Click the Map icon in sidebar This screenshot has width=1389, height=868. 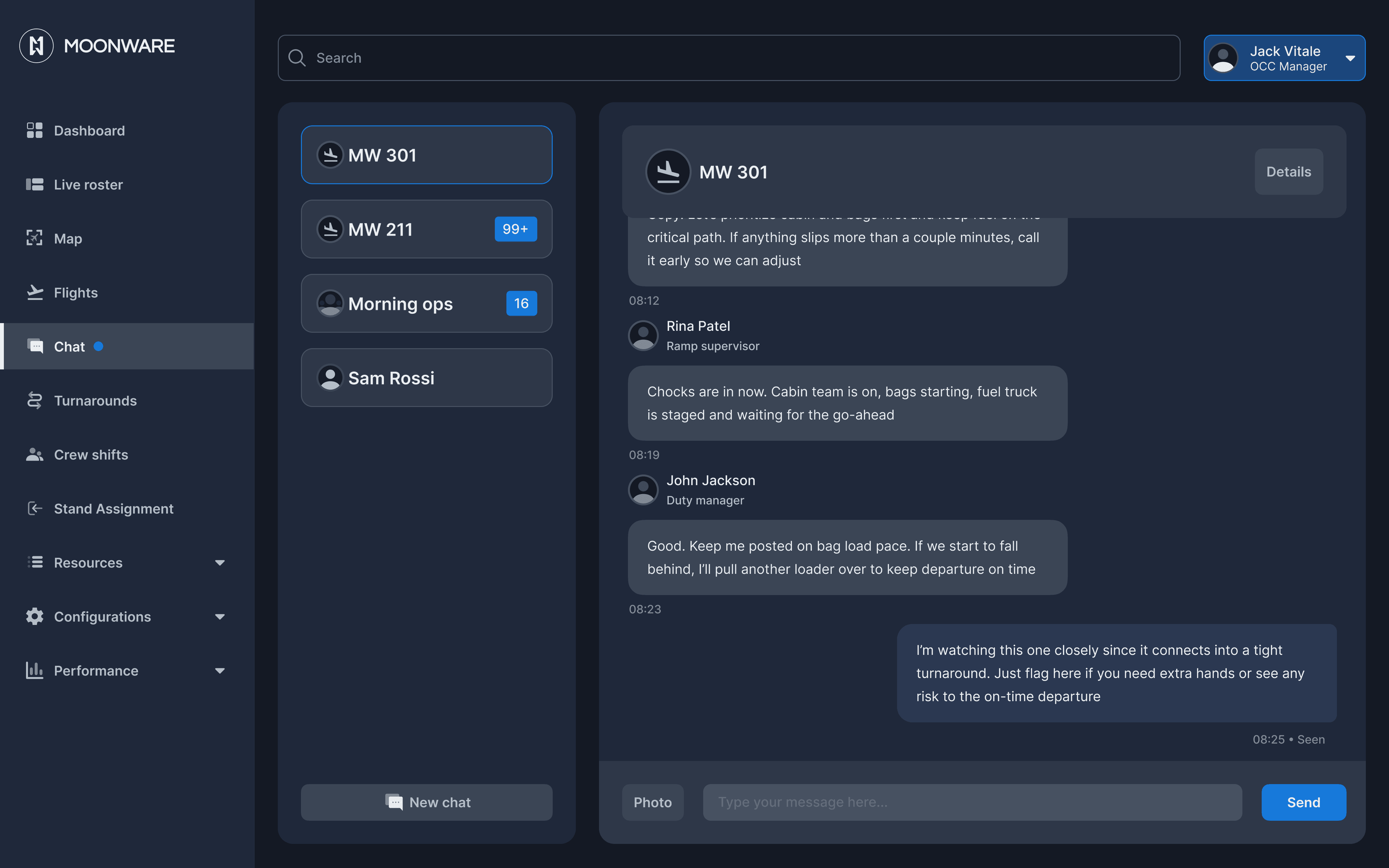tap(34, 238)
